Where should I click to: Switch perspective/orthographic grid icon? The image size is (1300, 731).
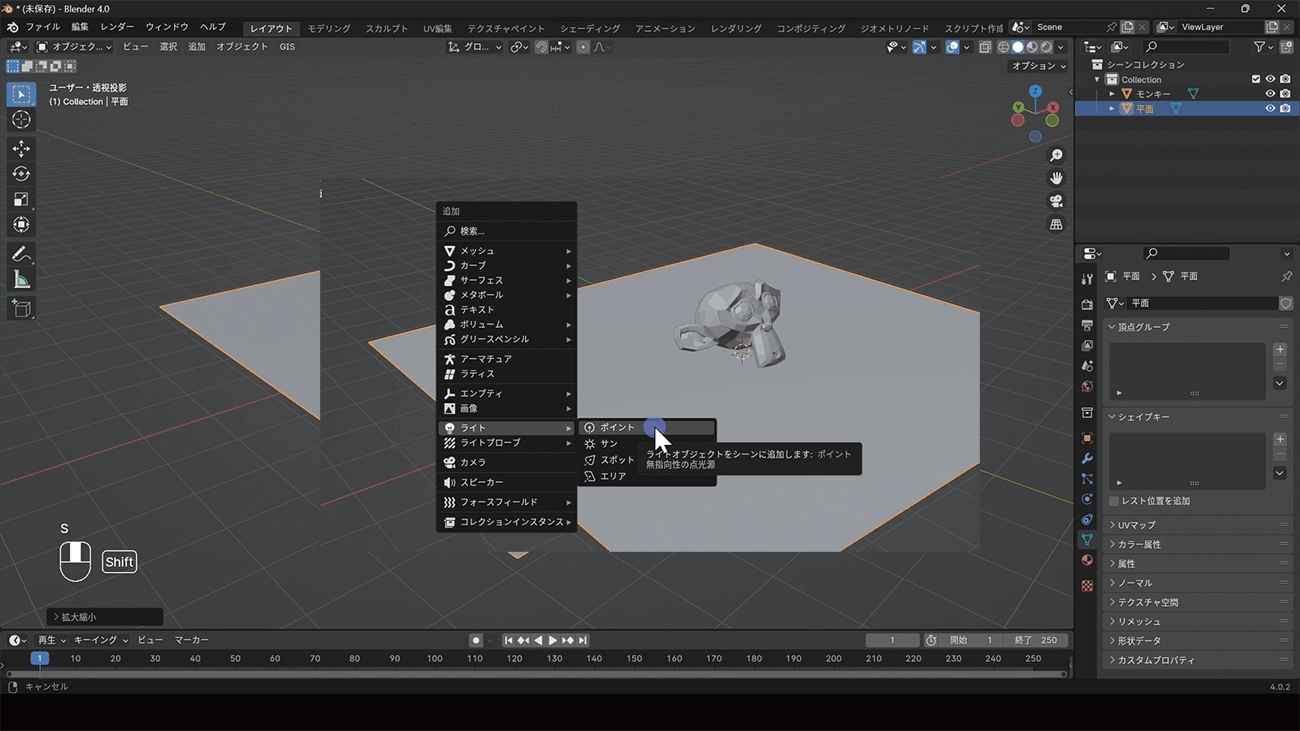[x=1056, y=224]
